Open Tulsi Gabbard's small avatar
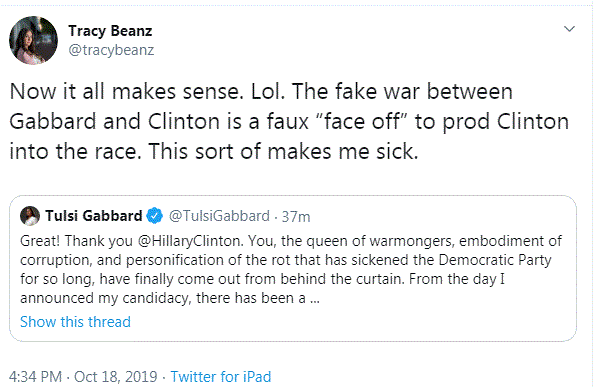Viewport: 594px width, 387px height. pos(30,216)
